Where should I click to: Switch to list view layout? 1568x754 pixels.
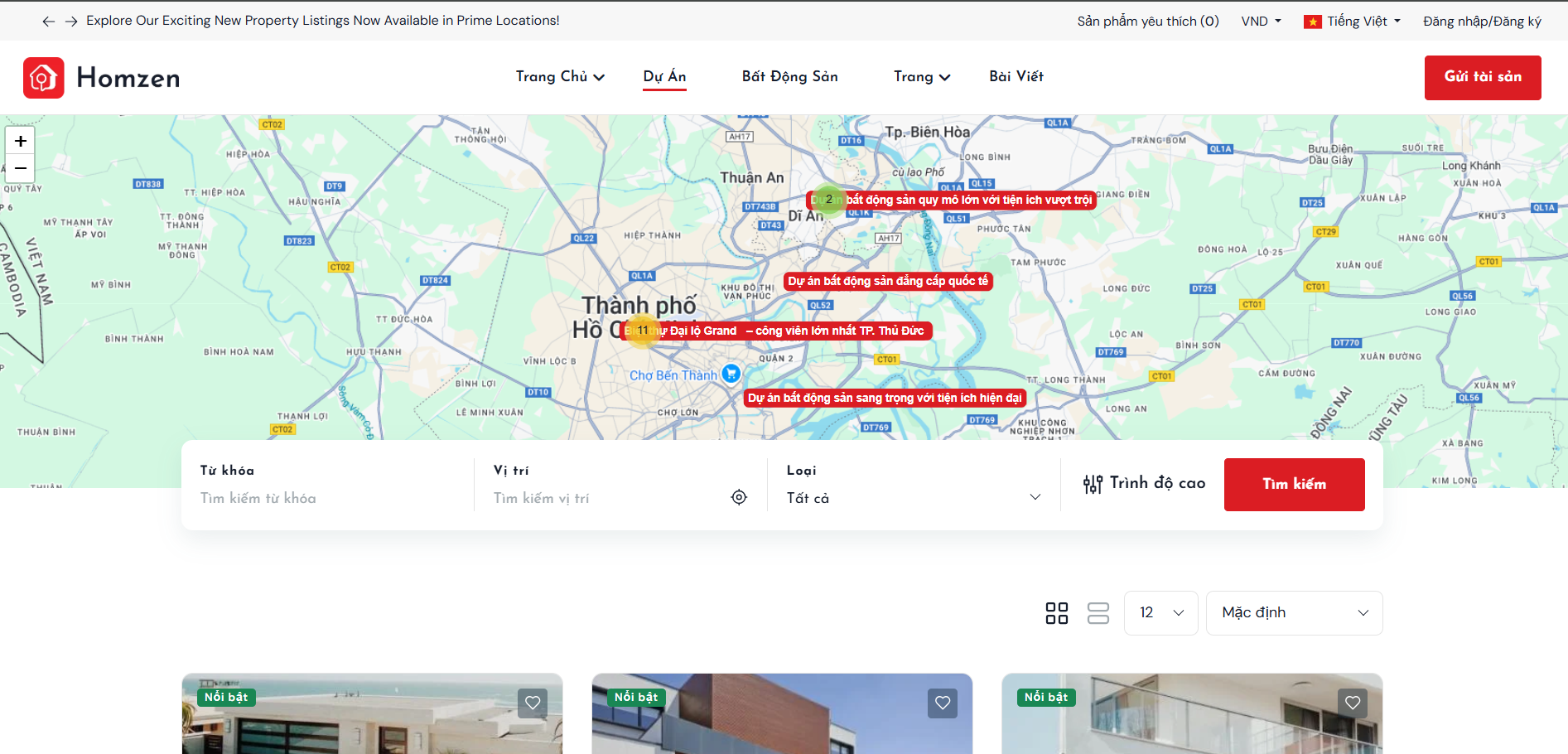click(x=1098, y=613)
